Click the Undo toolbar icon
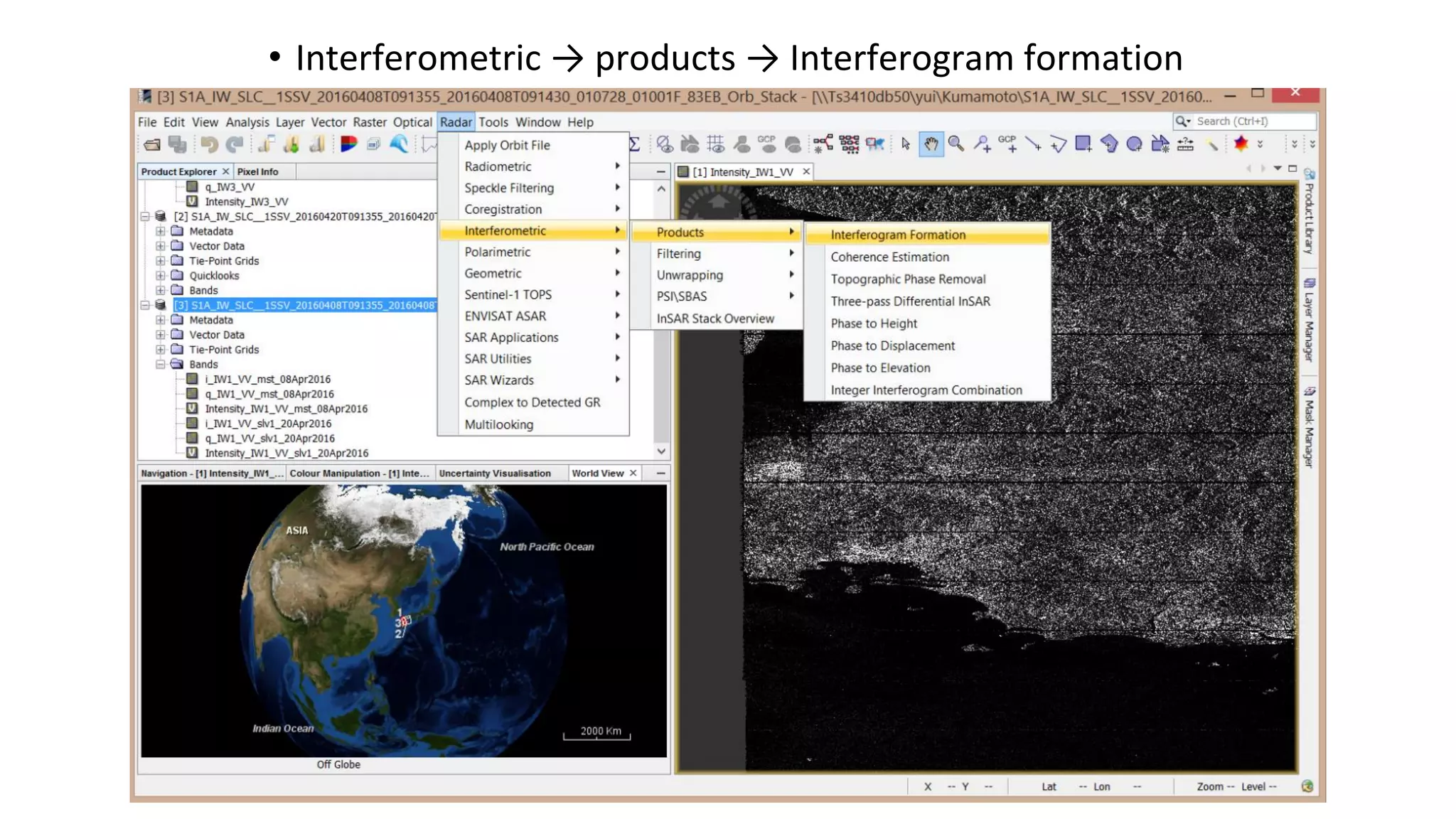1456x819 pixels. click(209, 145)
